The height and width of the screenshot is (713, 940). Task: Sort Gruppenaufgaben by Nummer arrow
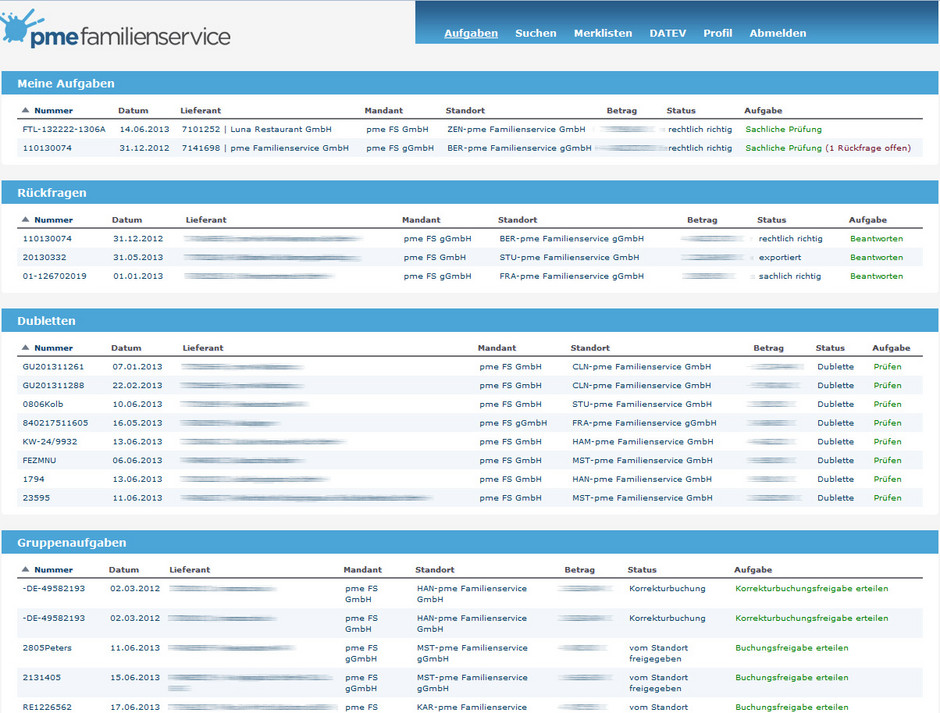point(25,570)
